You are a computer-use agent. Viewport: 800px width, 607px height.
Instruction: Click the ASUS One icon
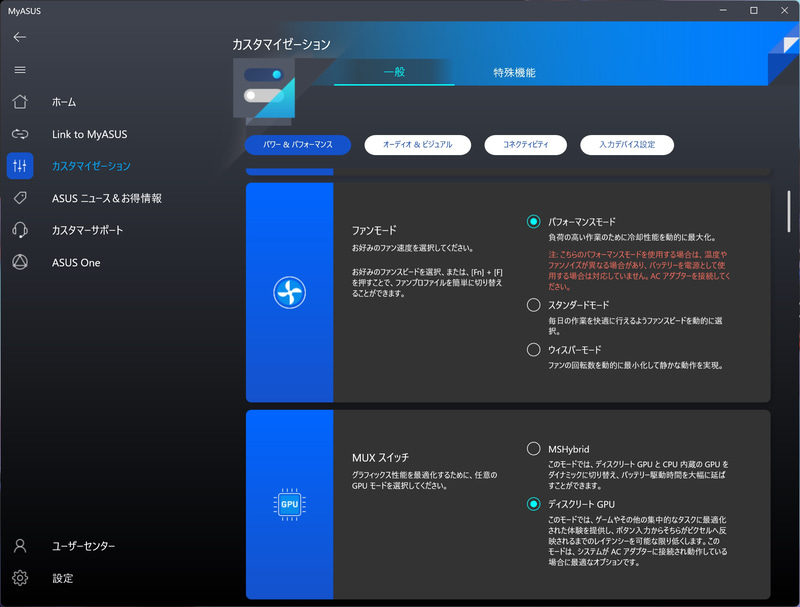click(x=20, y=262)
